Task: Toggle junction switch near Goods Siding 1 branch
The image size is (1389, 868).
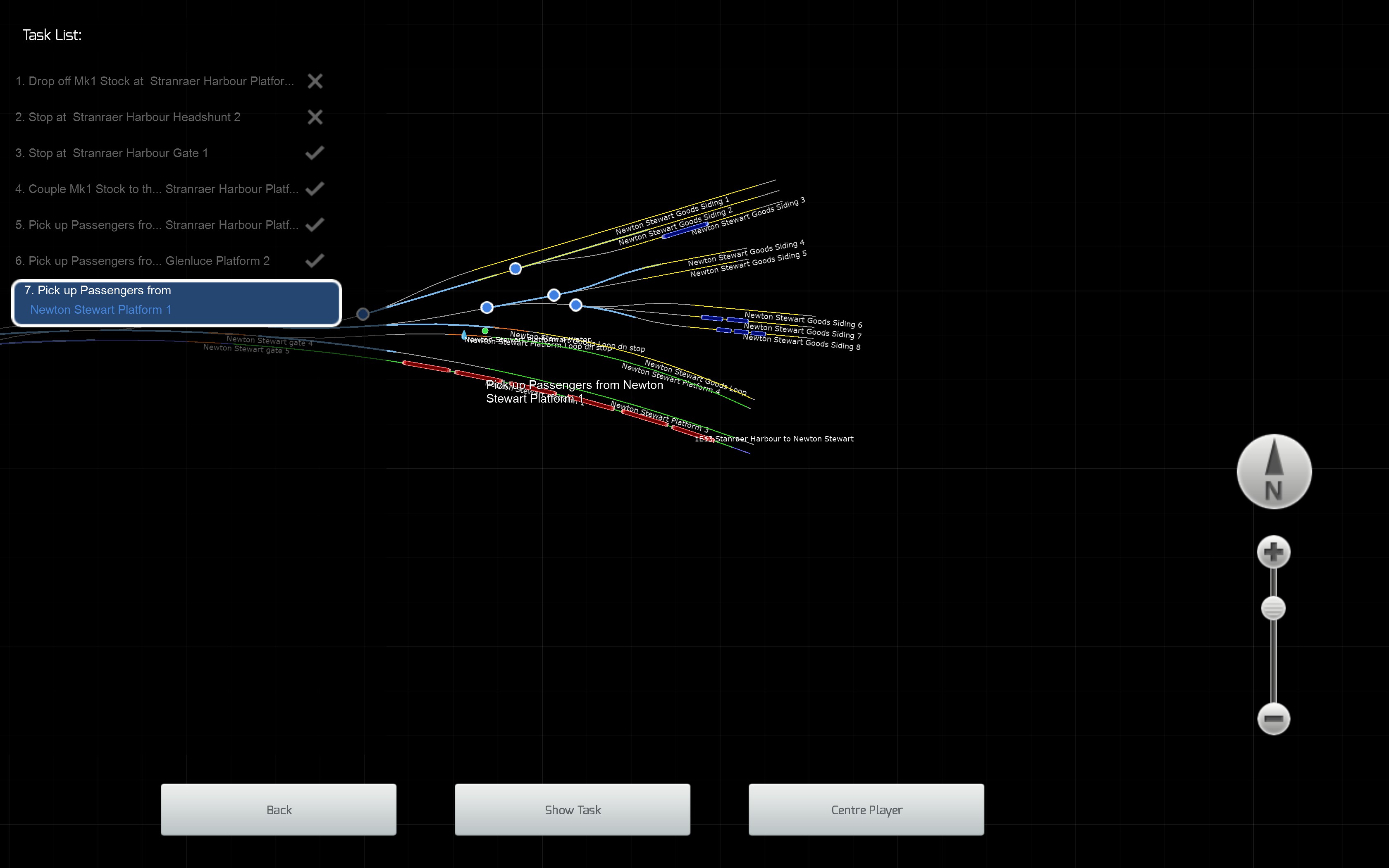Action: [516, 269]
